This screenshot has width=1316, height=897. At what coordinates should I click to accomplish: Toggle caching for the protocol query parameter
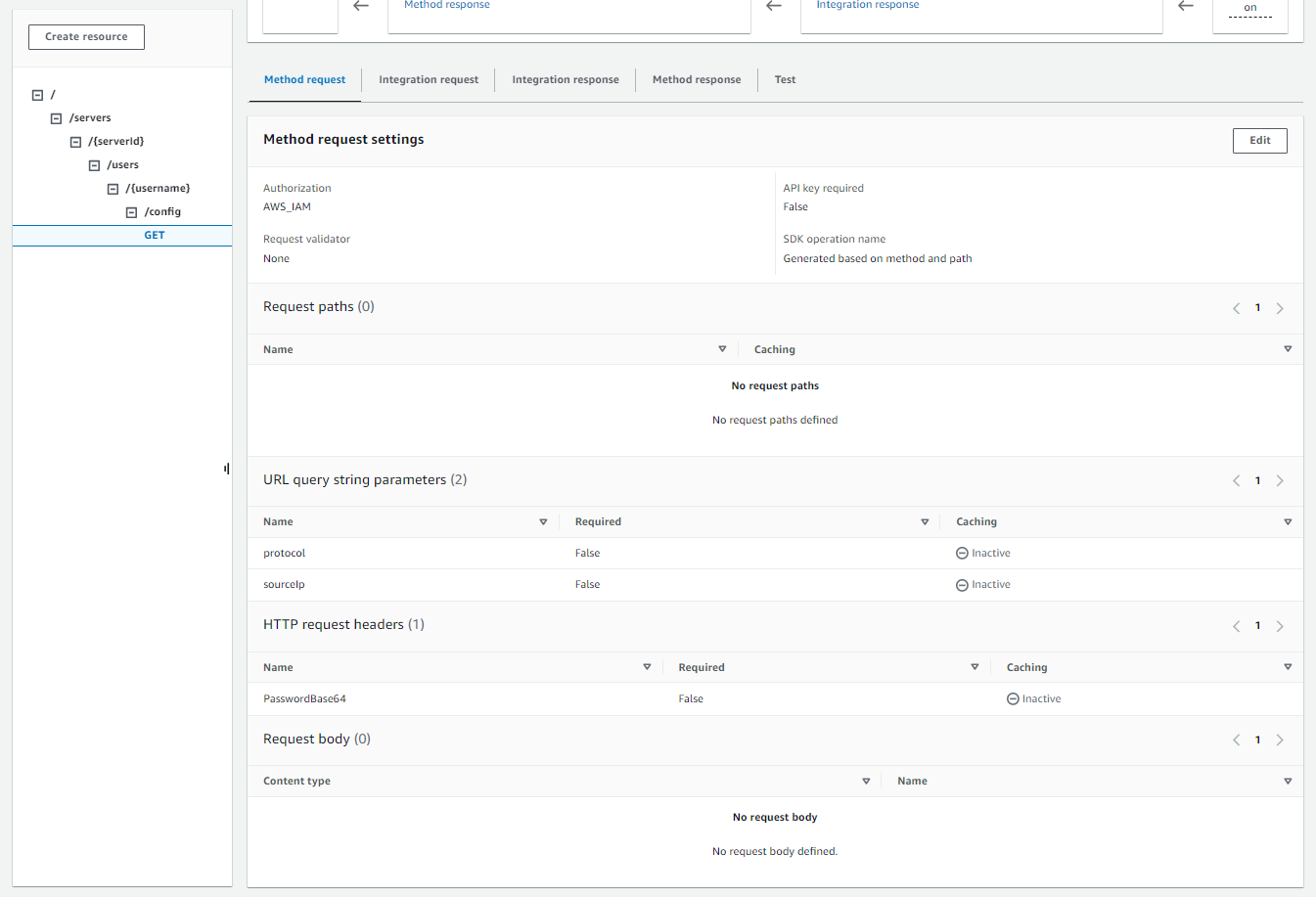coord(963,553)
